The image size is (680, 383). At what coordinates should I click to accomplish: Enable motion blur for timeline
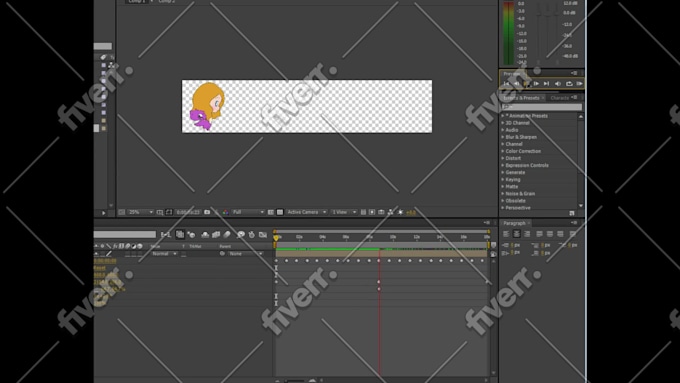pyautogui.click(x=227, y=235)
